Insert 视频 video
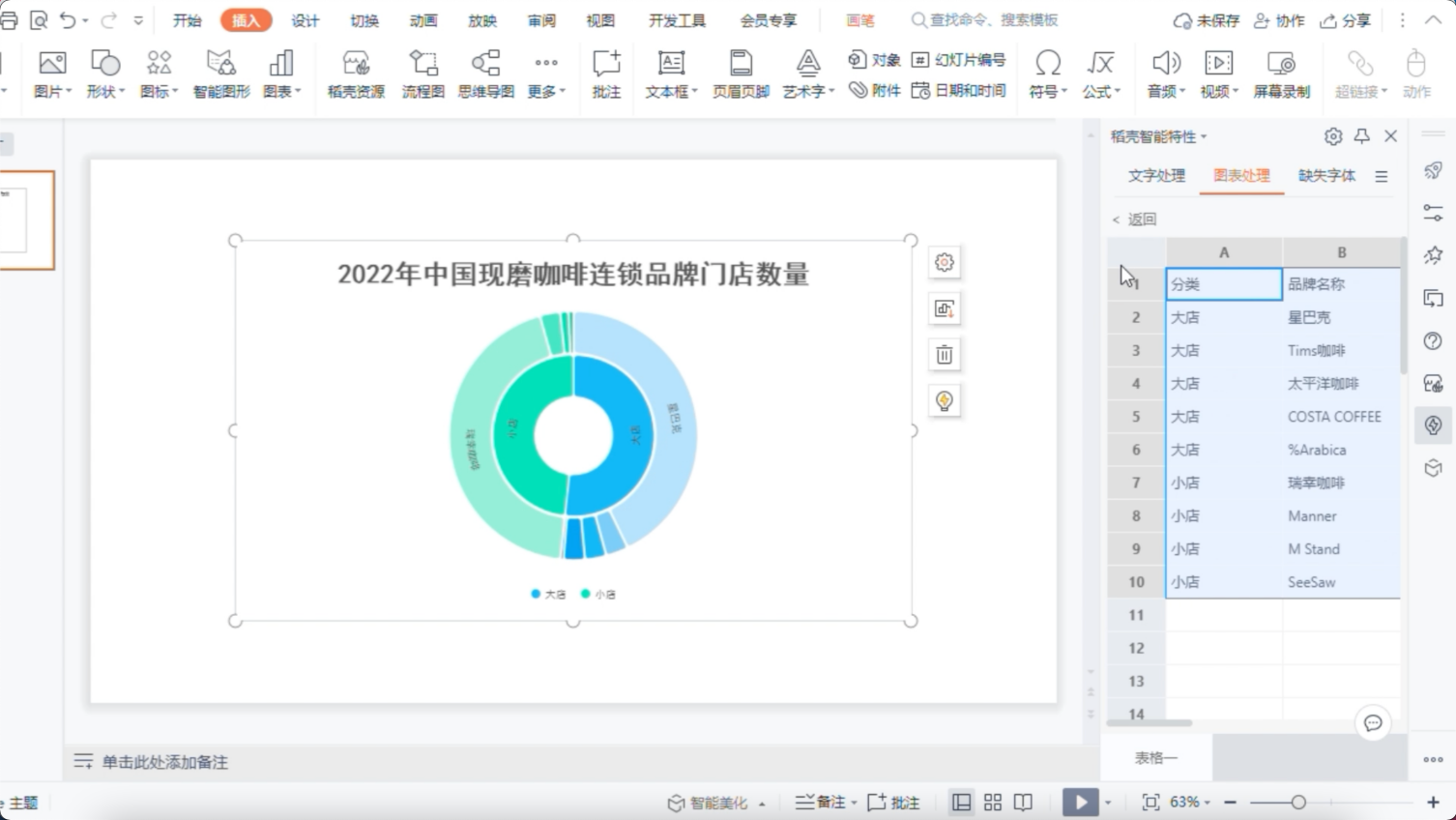The width and height of the screenshot is (1456, 820). [1219, 74]
